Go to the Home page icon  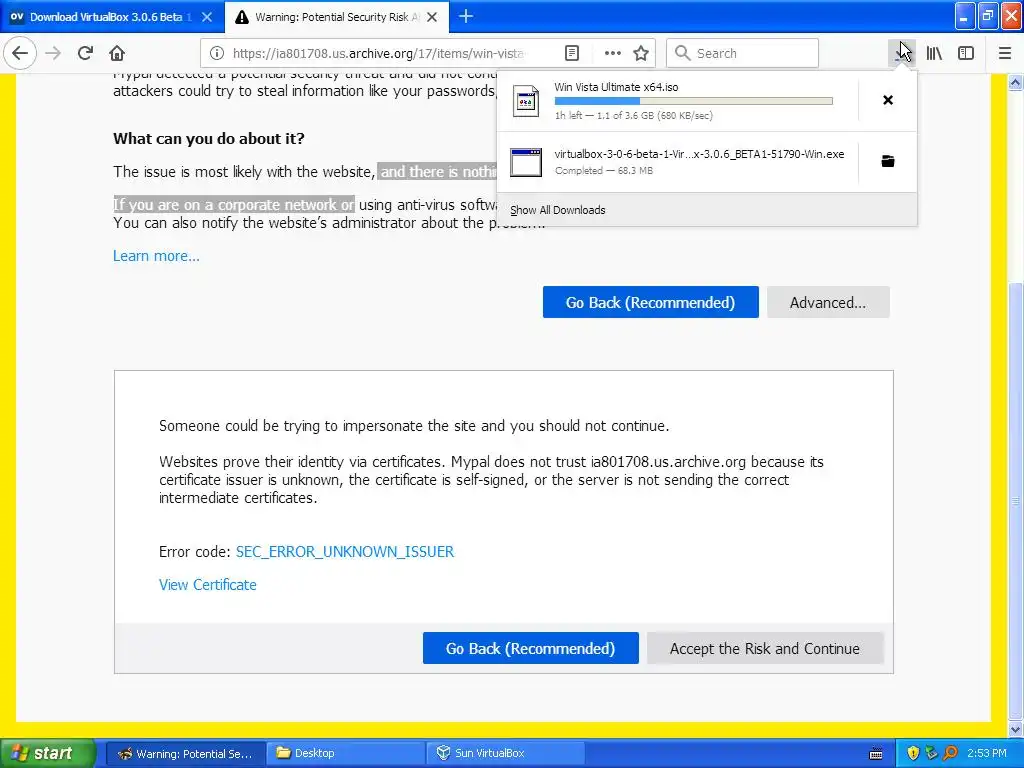point(117,53)
